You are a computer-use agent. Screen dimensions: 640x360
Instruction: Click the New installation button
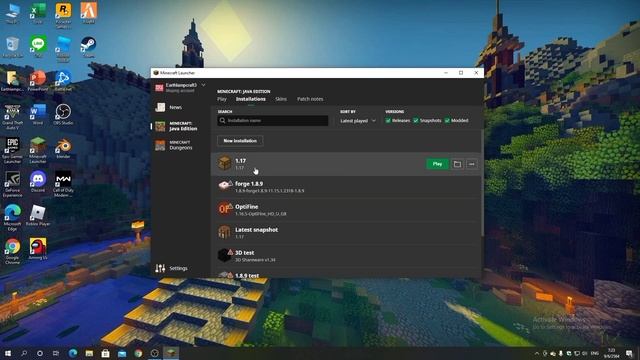pos(240,141)
